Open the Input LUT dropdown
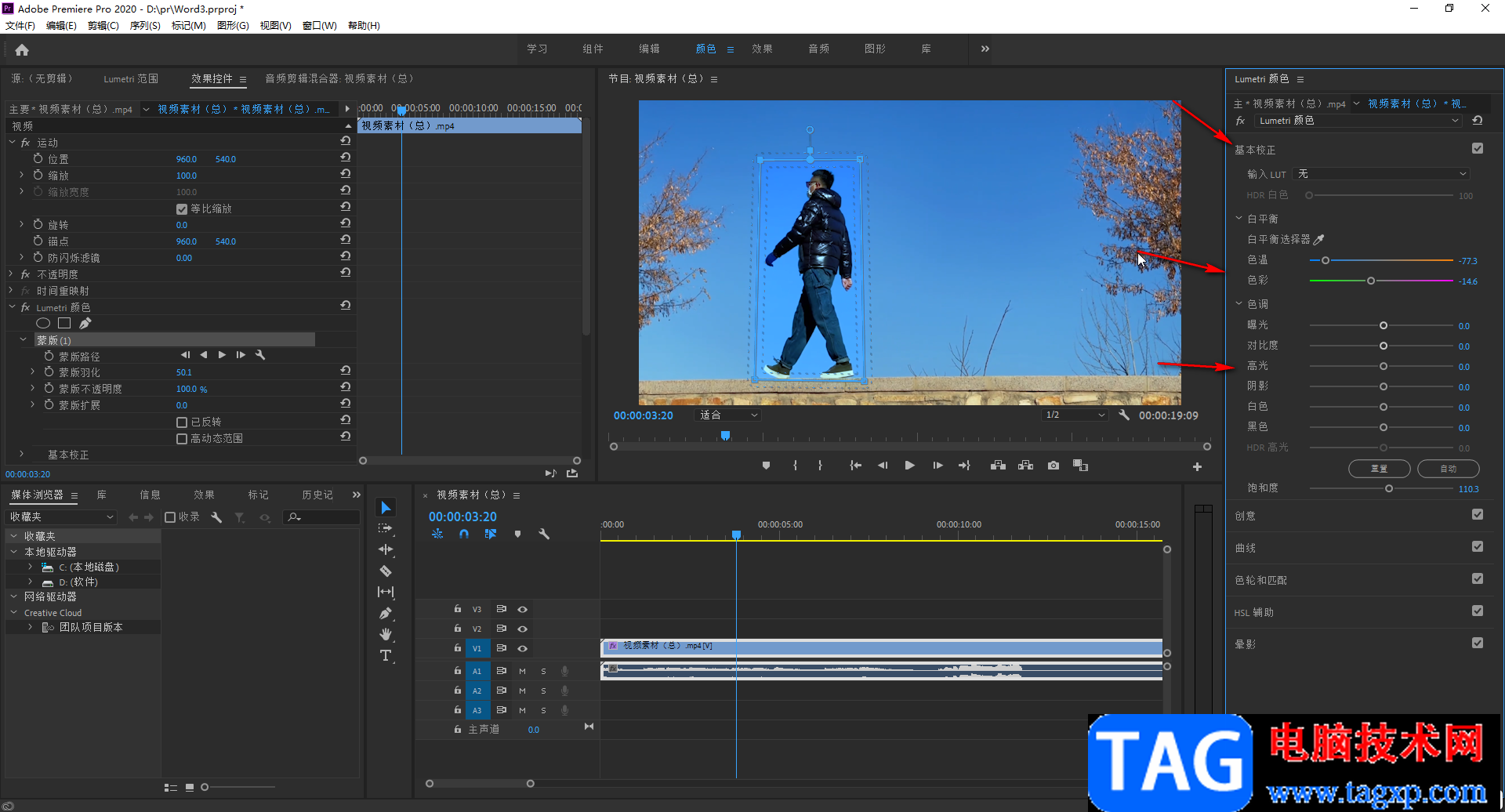The height and width of the screenshot is (812, 1505). coord(1381,174)
